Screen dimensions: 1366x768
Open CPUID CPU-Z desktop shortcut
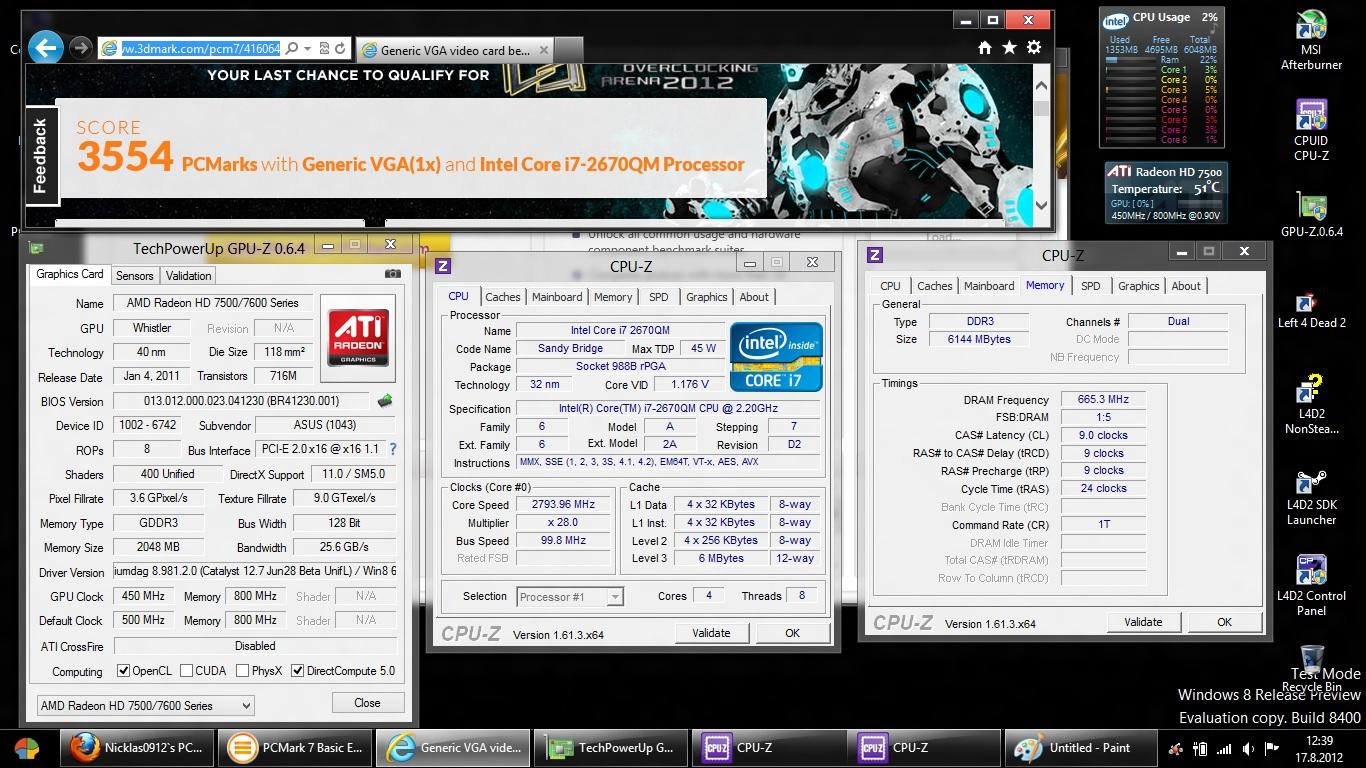click(x=1311, y=130)
